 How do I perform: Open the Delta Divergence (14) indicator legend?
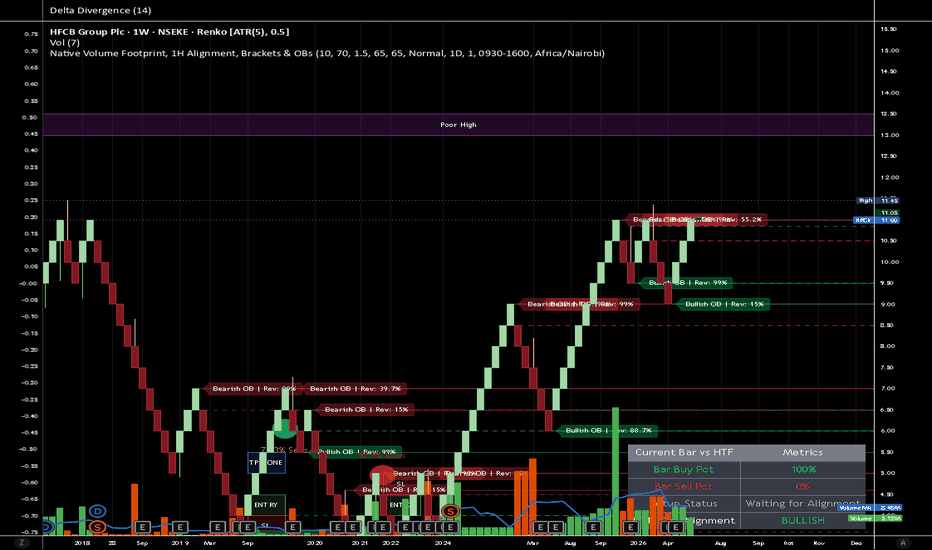click(100, 10)
